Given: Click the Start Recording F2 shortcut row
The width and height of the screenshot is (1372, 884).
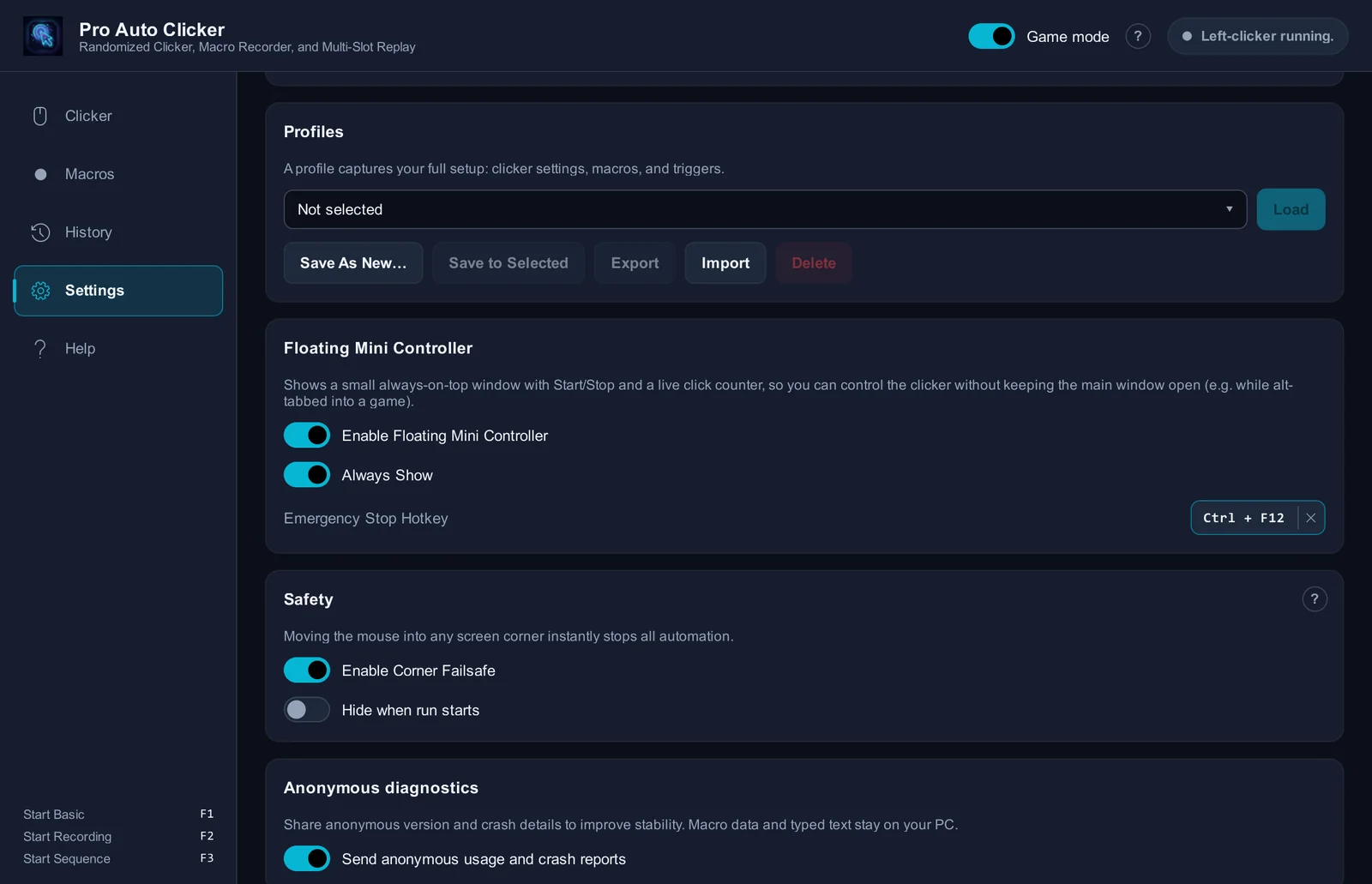Looking at the screenshot, I should click(x=118, y=837).
